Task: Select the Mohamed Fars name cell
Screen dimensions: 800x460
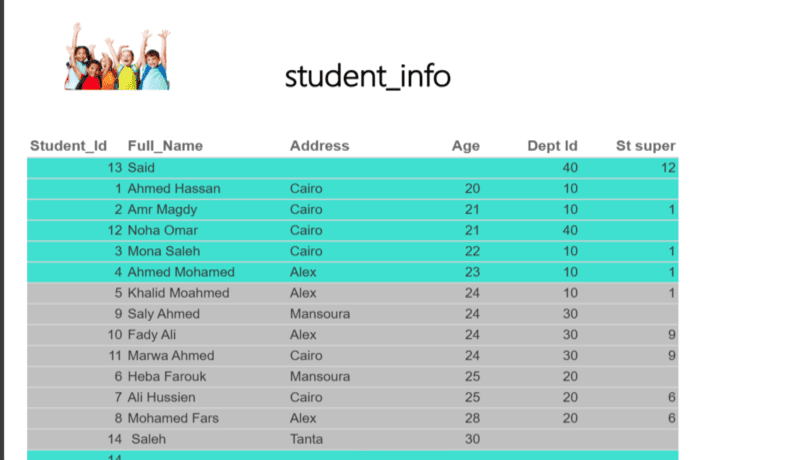Action: 173,418
